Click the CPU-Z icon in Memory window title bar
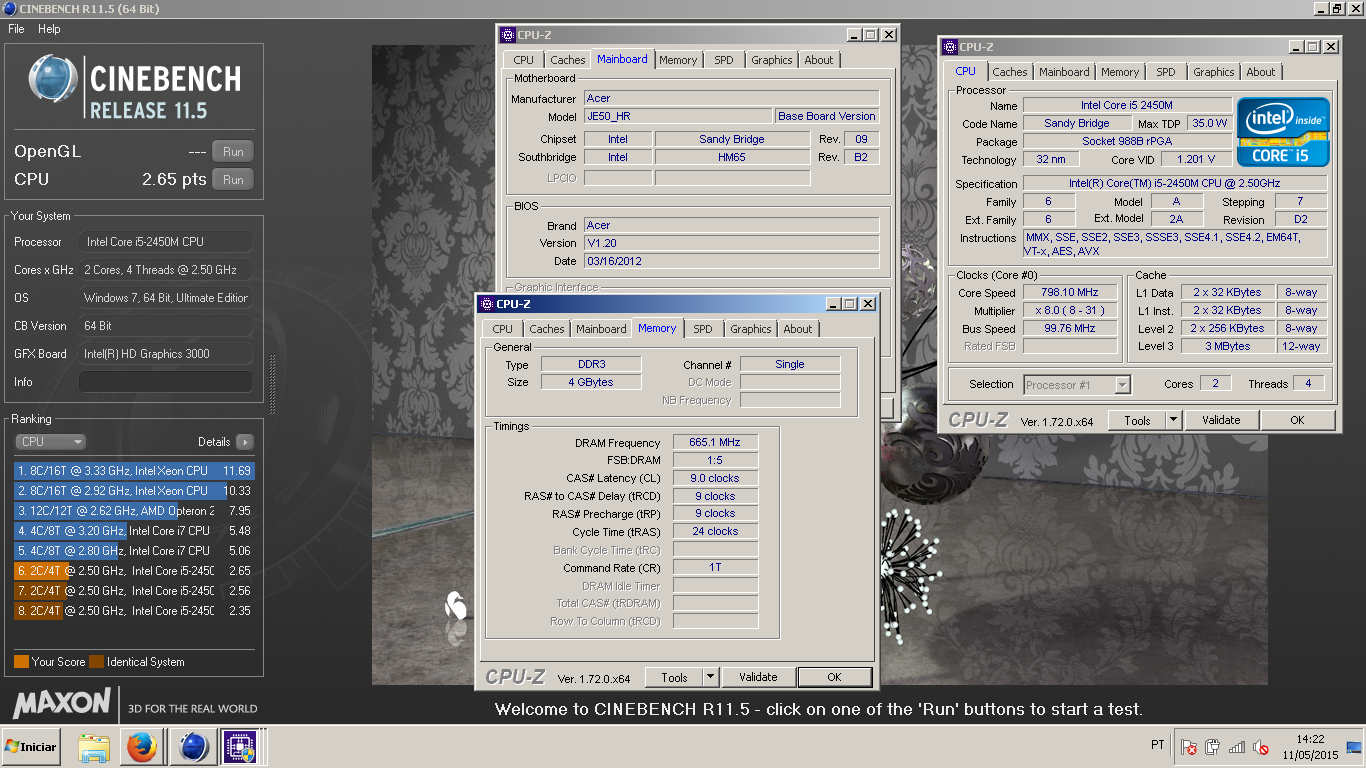The width and height of the screenshot is (1366, 768). tap(487, 304)
